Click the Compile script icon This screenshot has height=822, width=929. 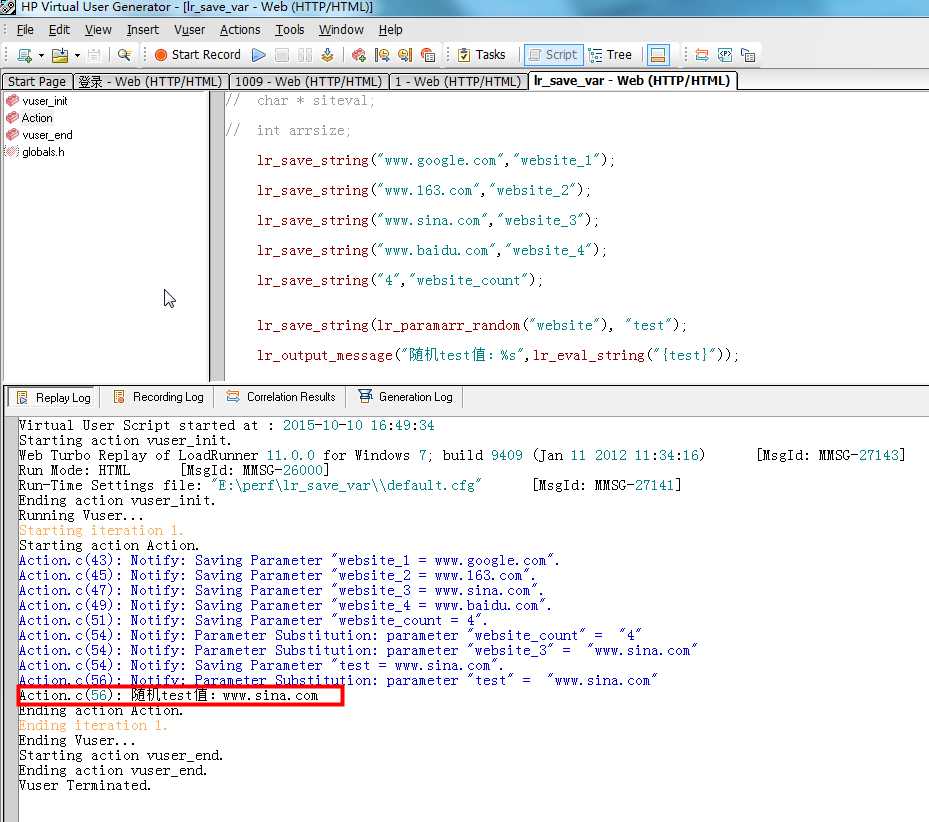[327, 55]
